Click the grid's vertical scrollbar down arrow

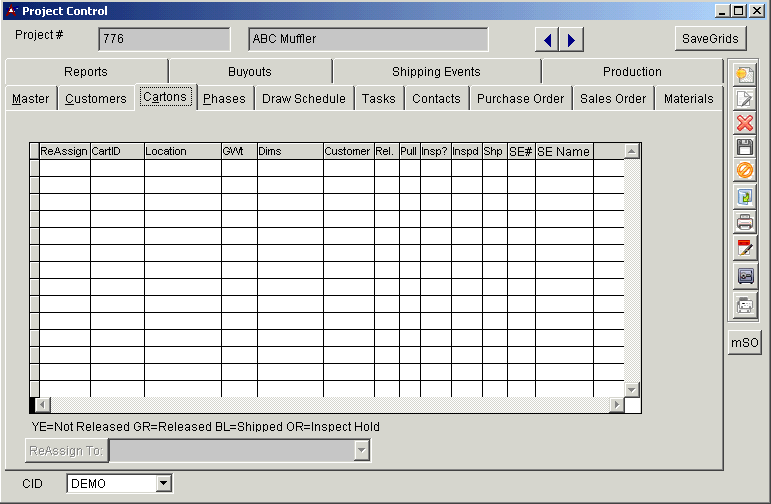click(632, 389)
